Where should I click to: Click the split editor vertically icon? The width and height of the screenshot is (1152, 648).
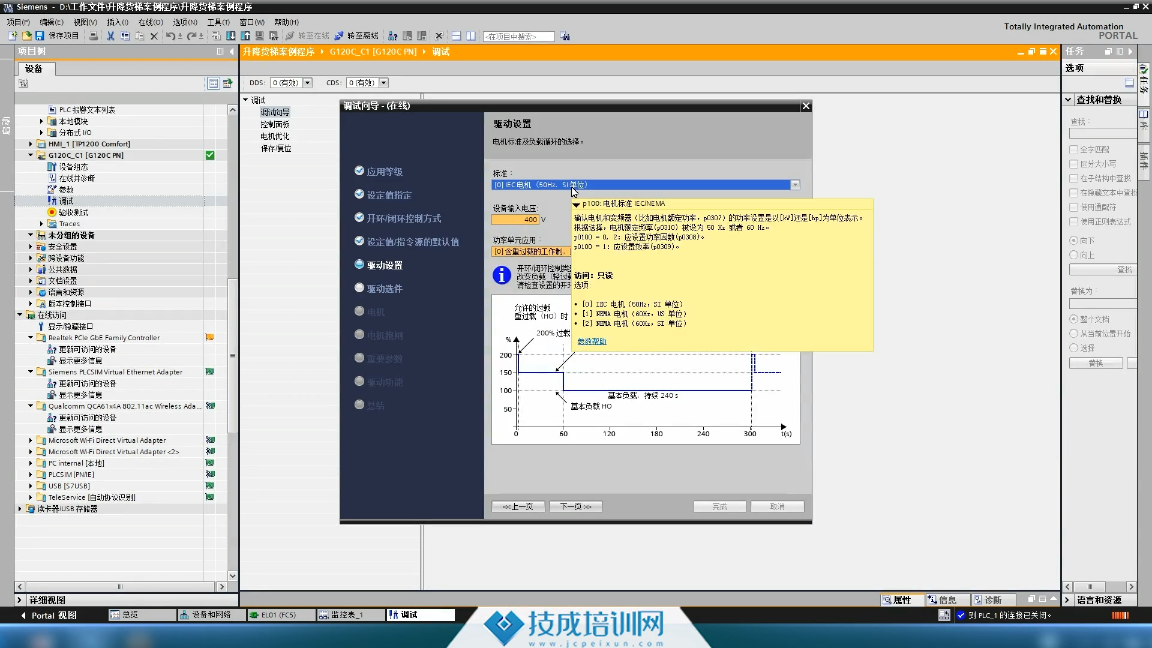[471, 35]
